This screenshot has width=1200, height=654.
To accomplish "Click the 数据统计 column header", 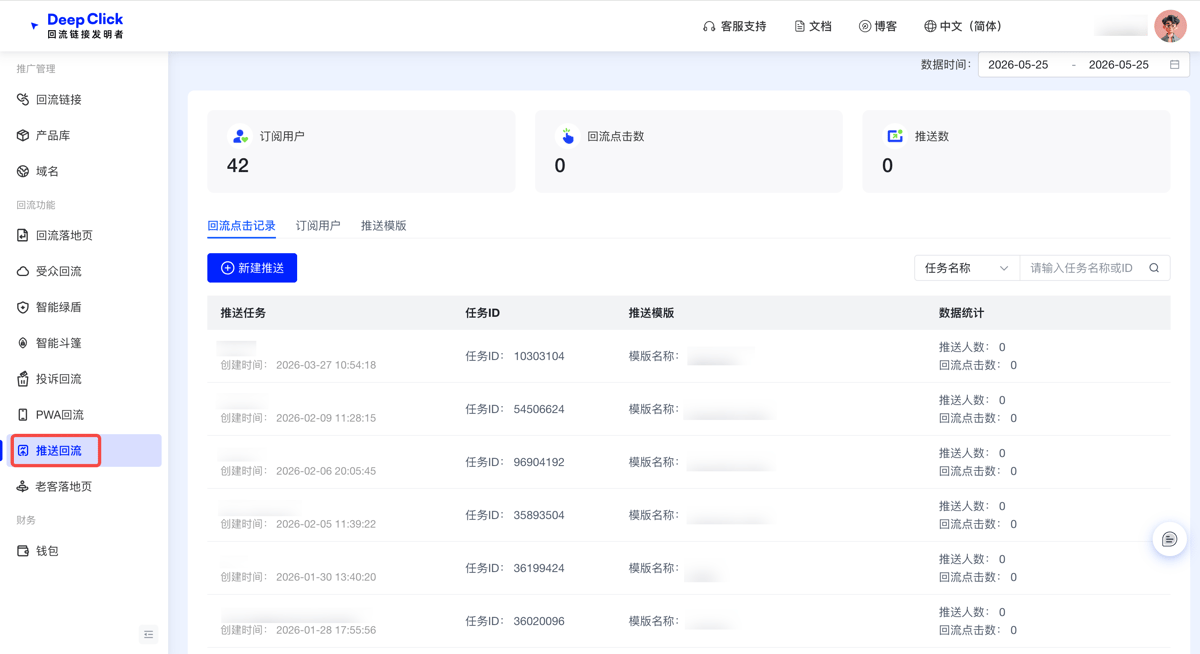I will coord(961,313).
